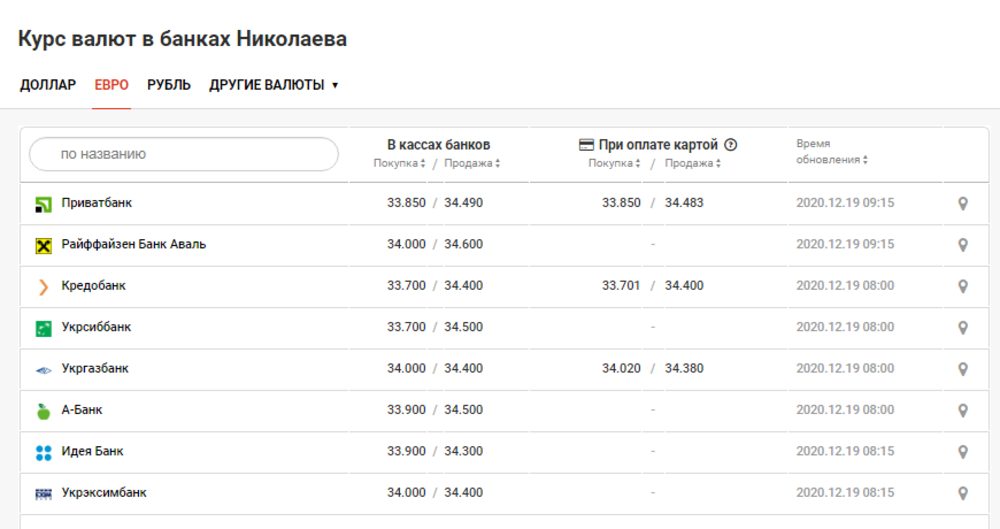
Task: Click Raiffeisen Bank Aval logo icon
Action: (43, 246)
